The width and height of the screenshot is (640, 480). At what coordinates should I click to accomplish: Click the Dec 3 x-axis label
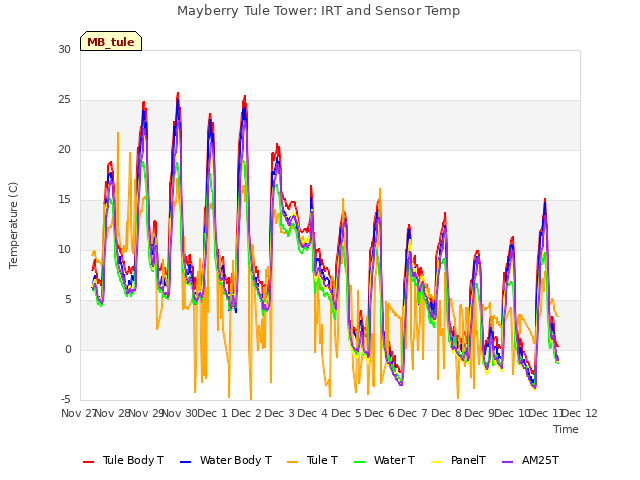click(x=279, y=413)
